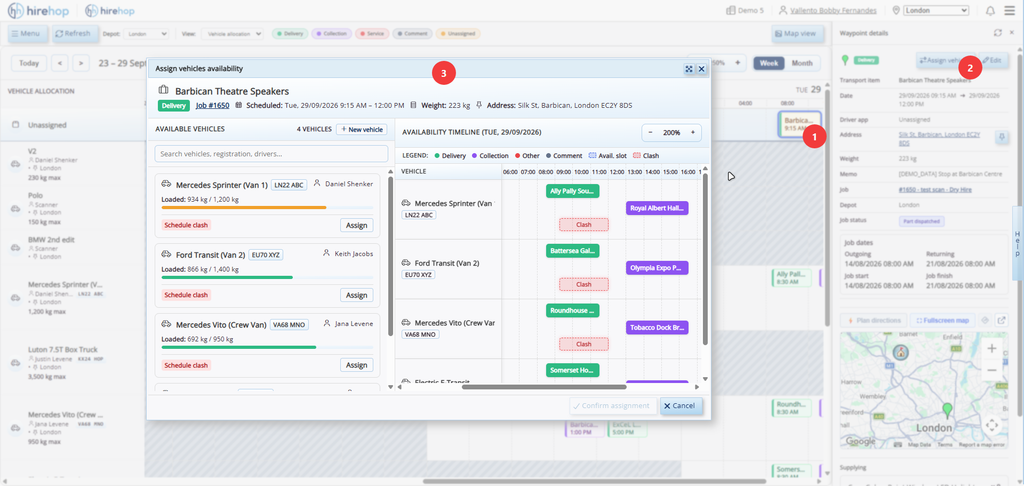The width and height of the screenshot is (1024, 486).
Task: Click the plus zoom button beside Week toggle
Action: coord(737,63)
